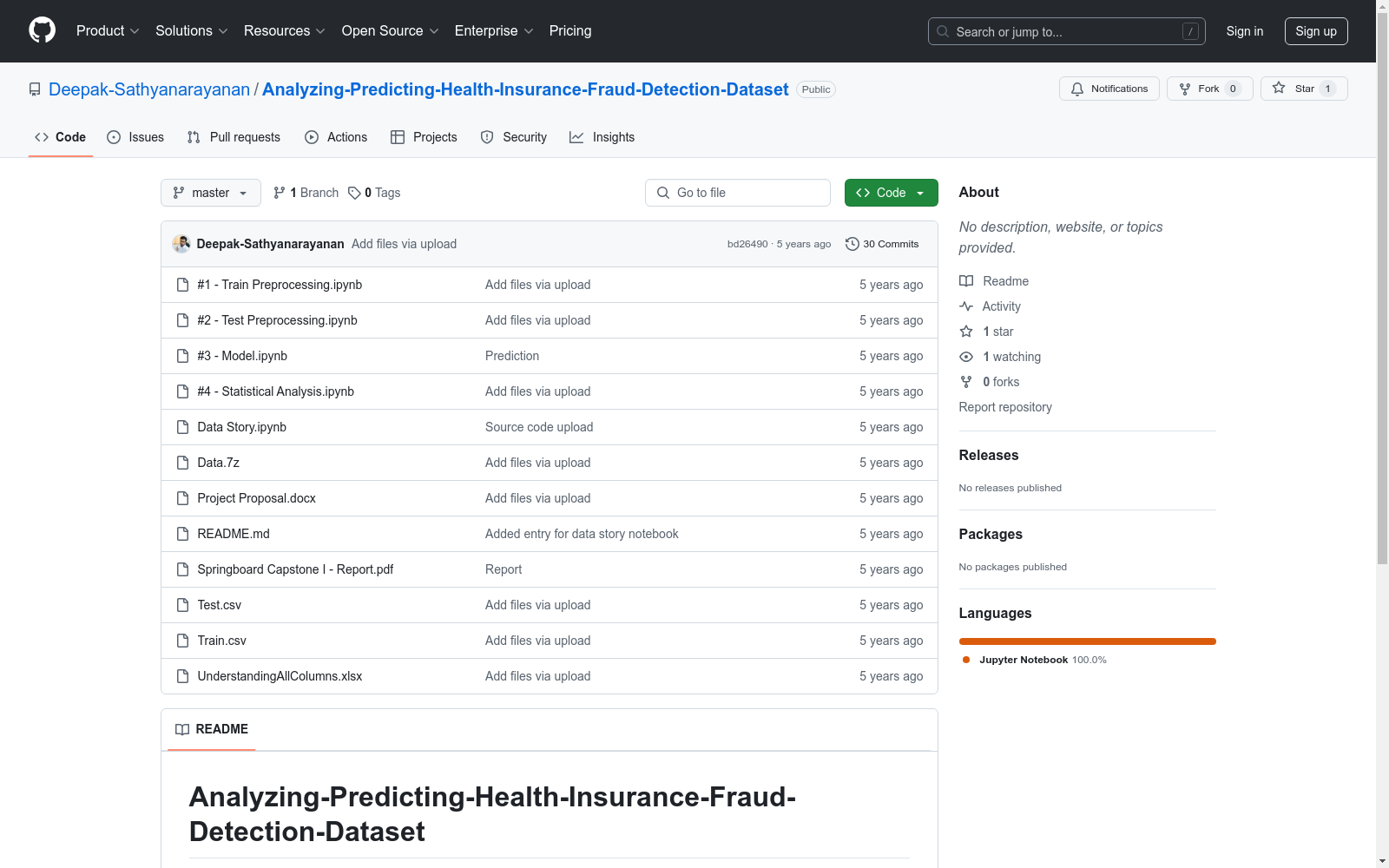The image size is (1389, 868).
Task: Click the Activity pulse icon in sidebar
Action: click(966, 306)
